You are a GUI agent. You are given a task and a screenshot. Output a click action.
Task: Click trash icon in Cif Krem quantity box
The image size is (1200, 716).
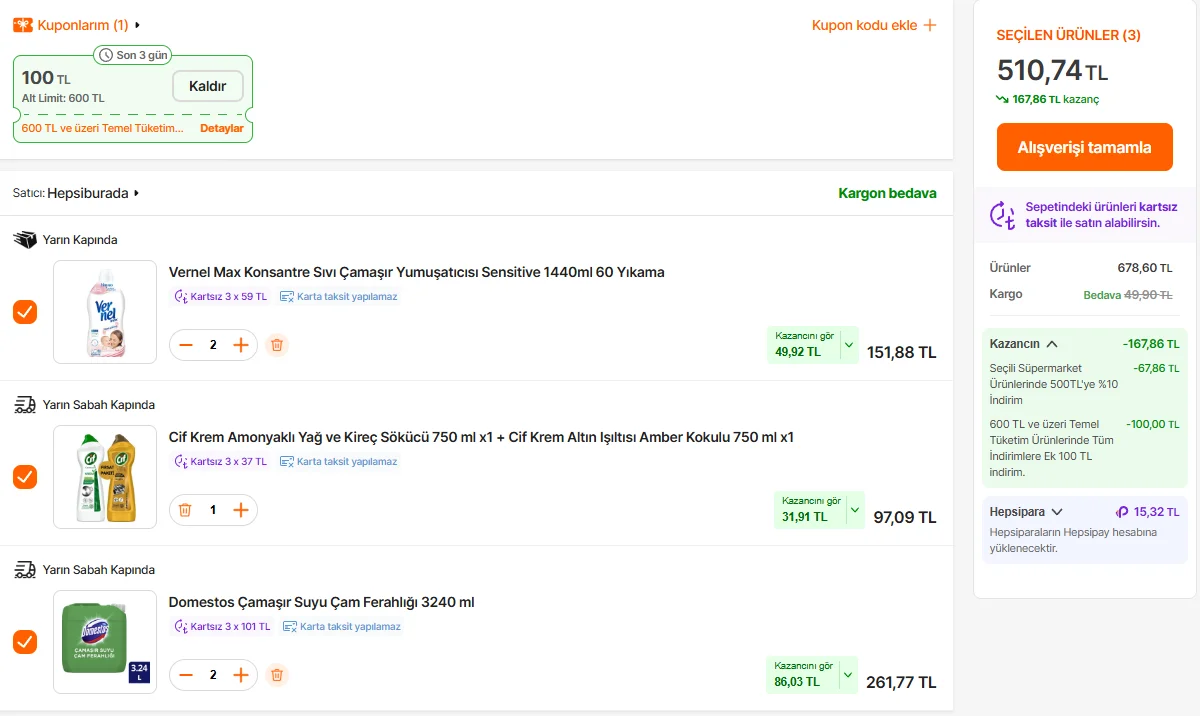(x=185, y=510)
